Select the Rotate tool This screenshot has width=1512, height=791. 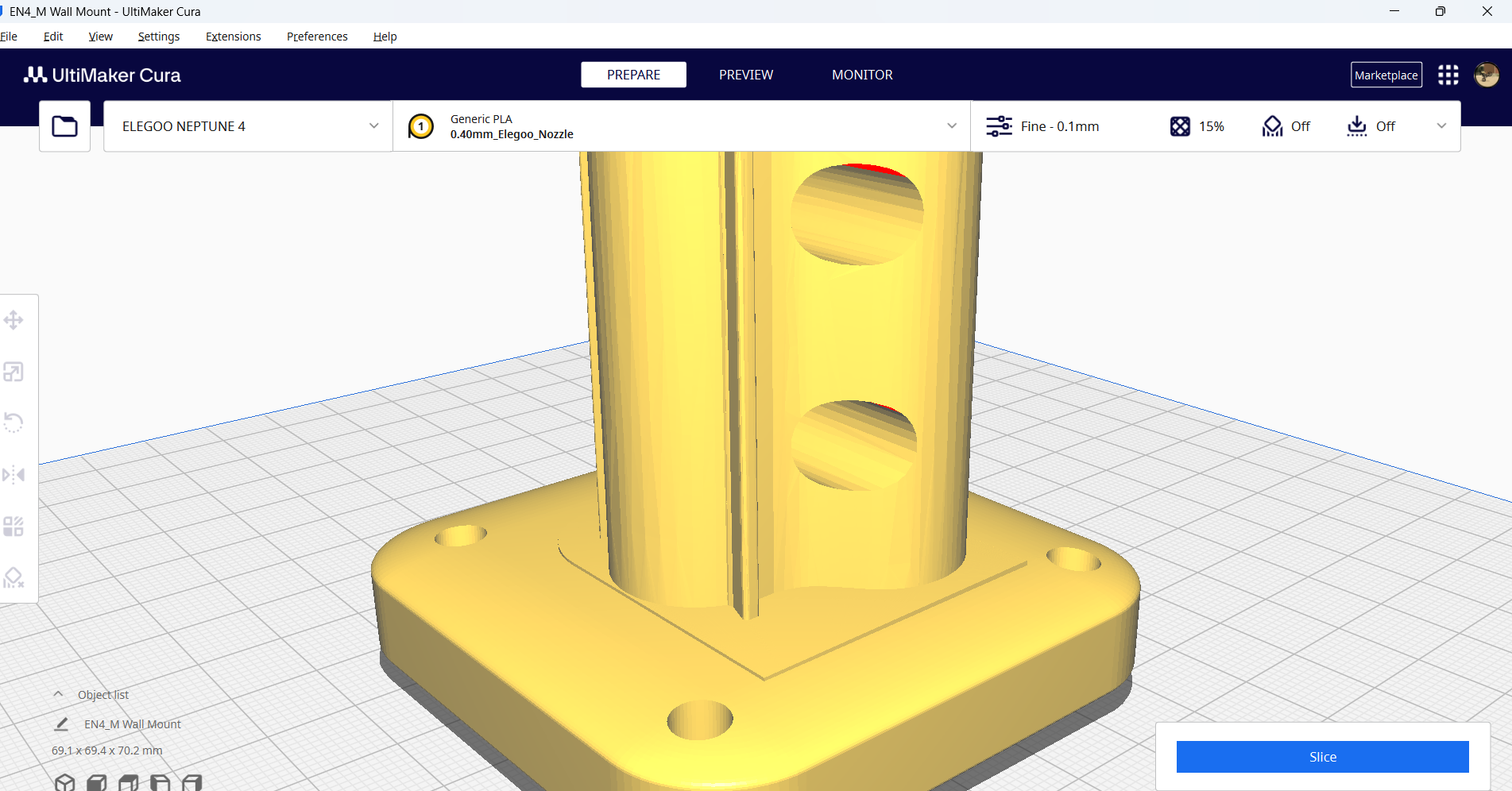point(14,423)
